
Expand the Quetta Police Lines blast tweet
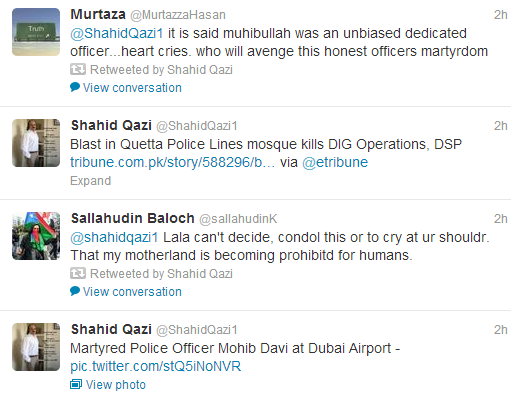click(x=90, y=181)
